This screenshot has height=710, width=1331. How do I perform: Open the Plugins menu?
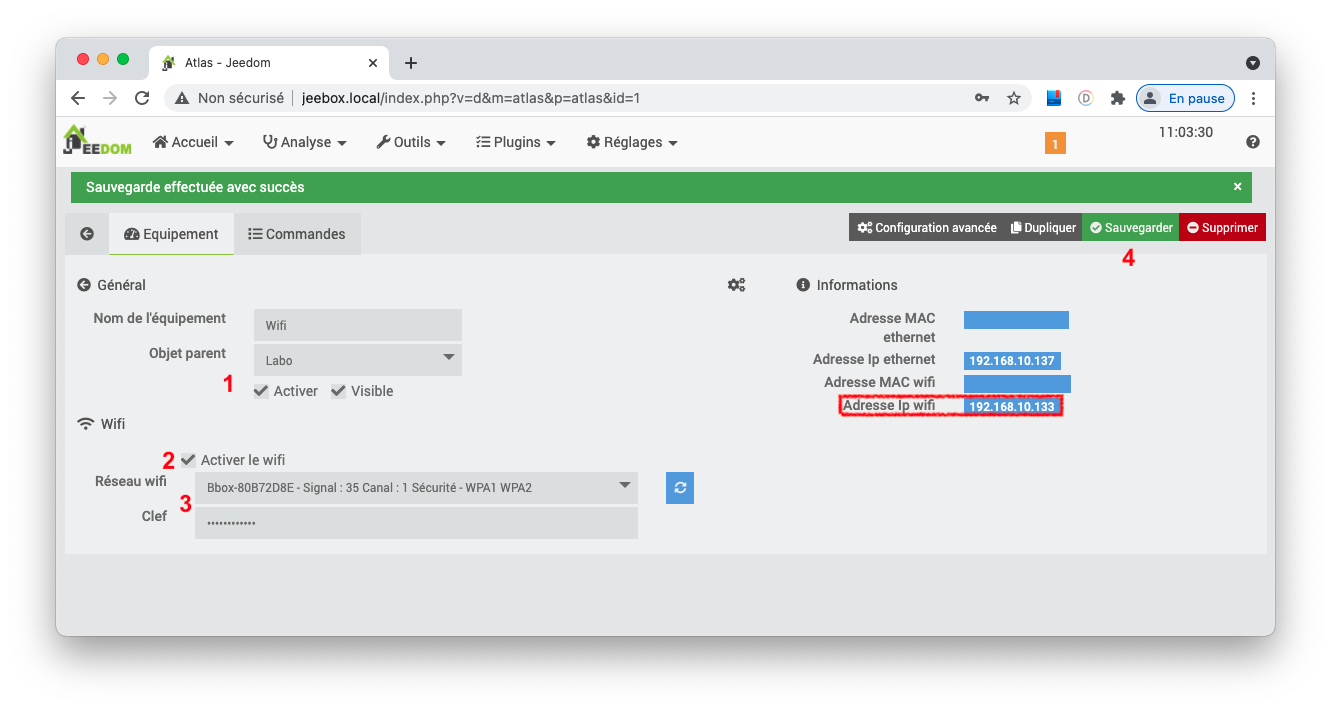point(515,142)
